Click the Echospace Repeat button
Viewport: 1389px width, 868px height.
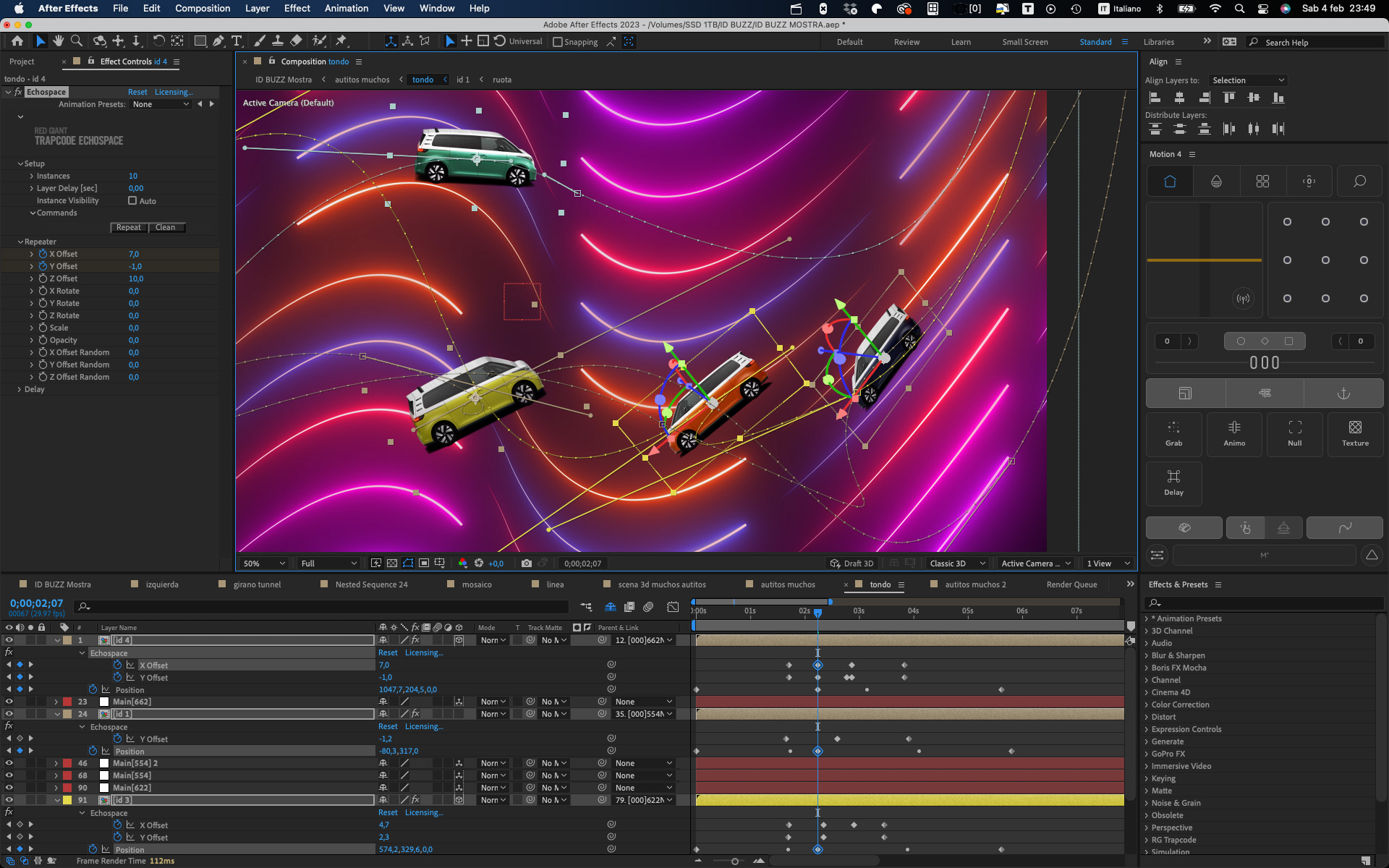pos(129,227)
